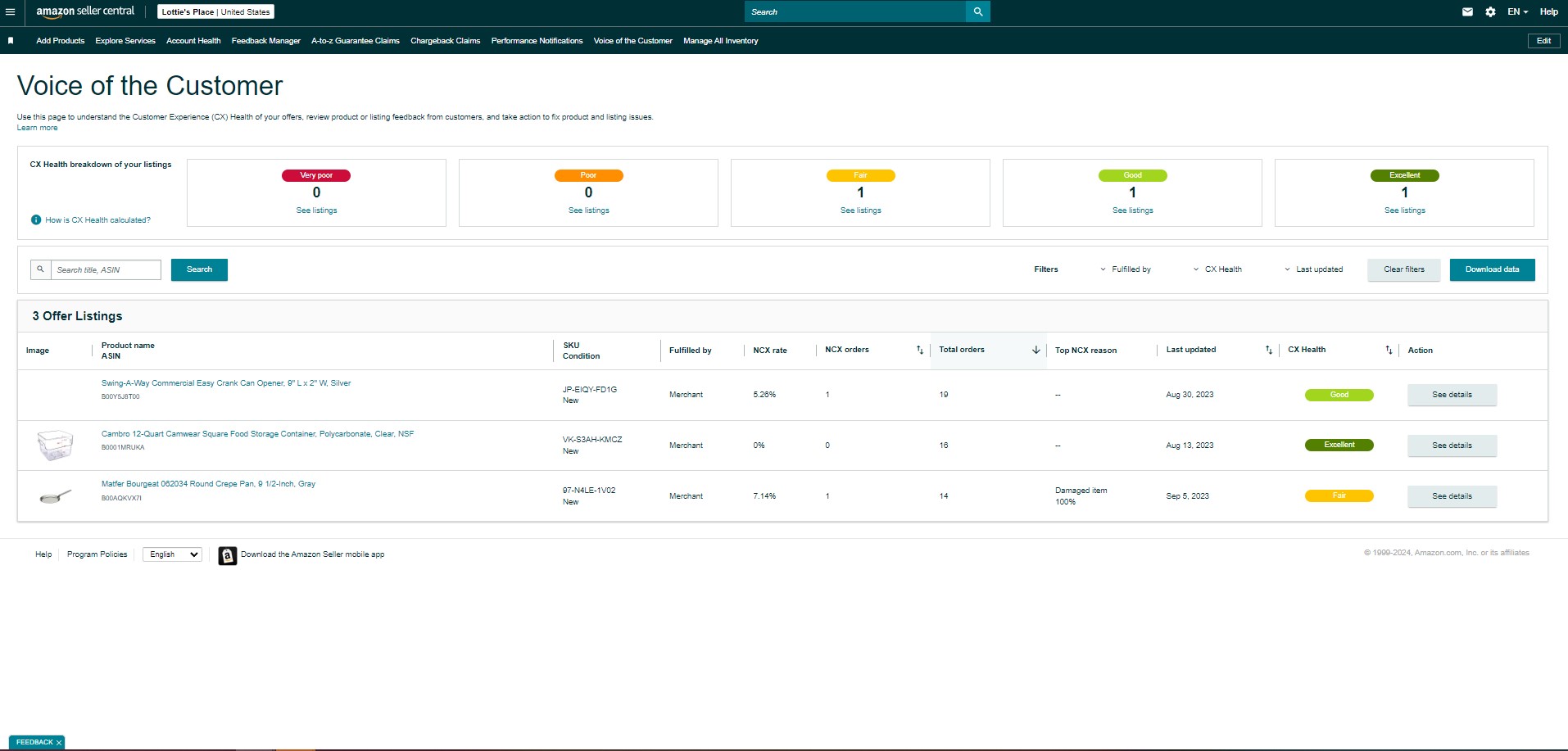Open the English language selector in footer

click(172, 554)
